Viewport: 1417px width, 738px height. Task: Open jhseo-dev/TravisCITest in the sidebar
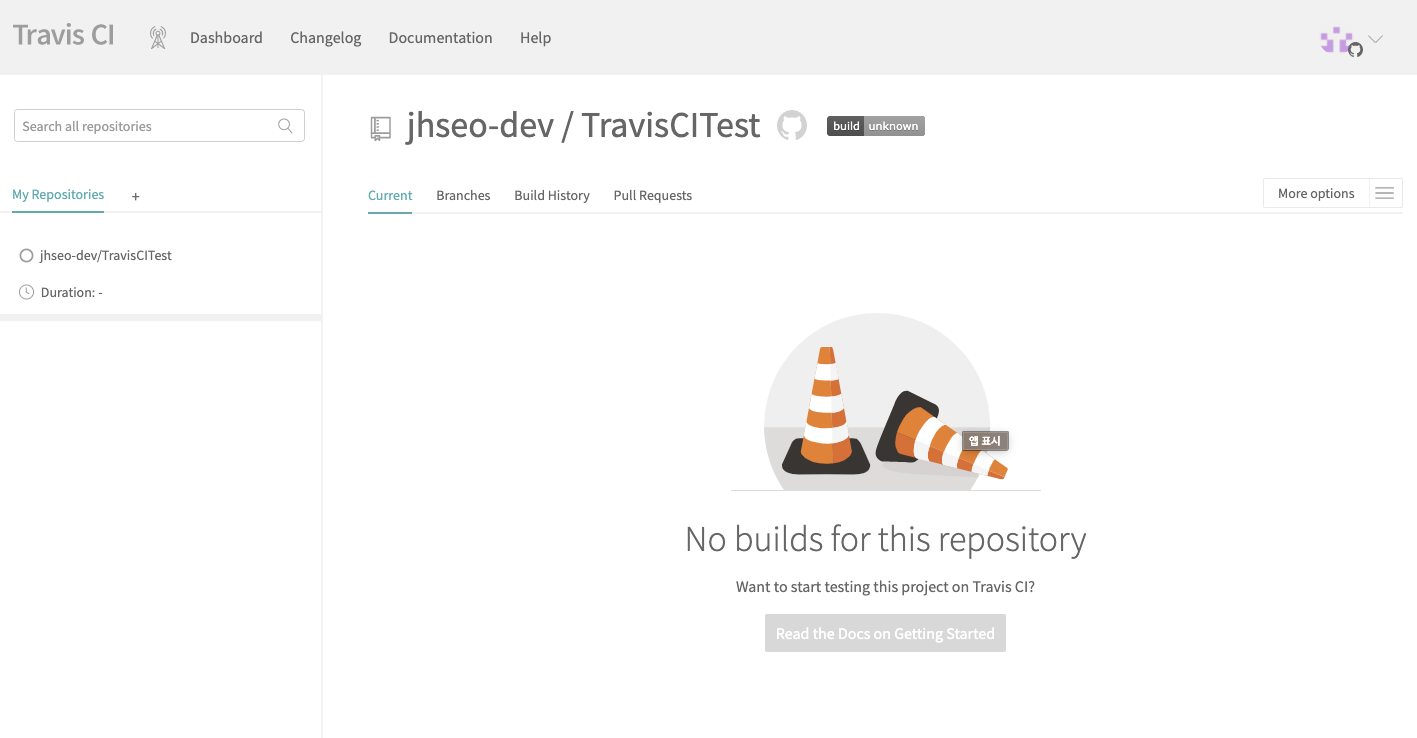(106, 256)
